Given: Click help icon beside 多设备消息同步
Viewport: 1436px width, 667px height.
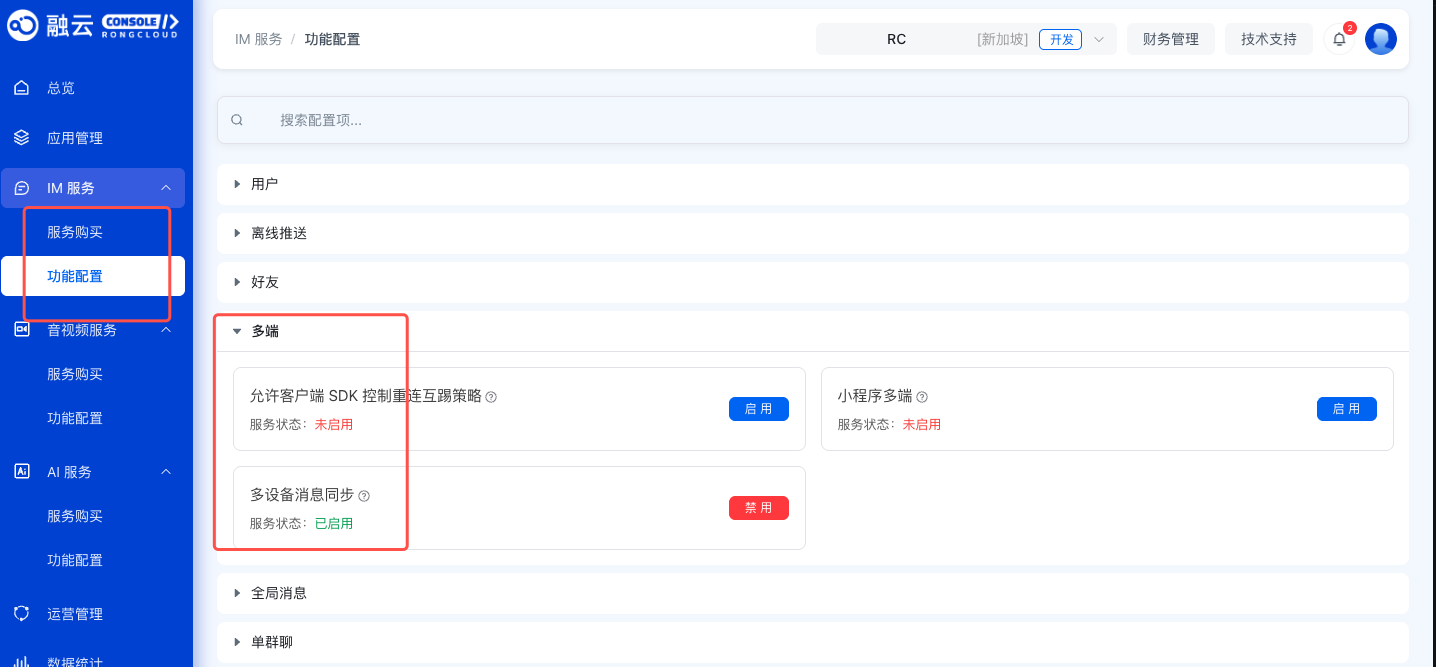Looking at the screenshot, I should point(364,496).
